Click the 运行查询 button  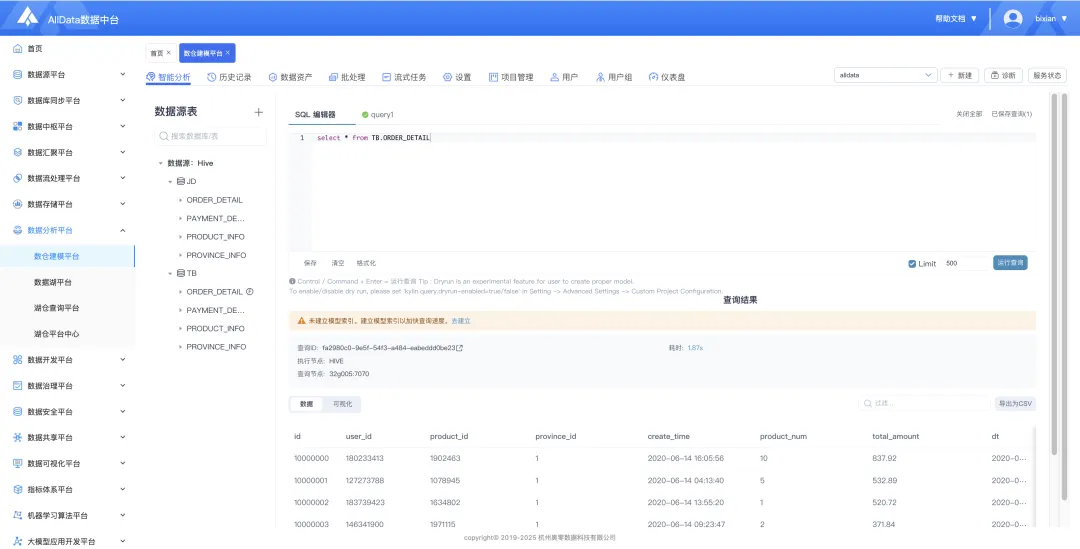[1010, 262]
